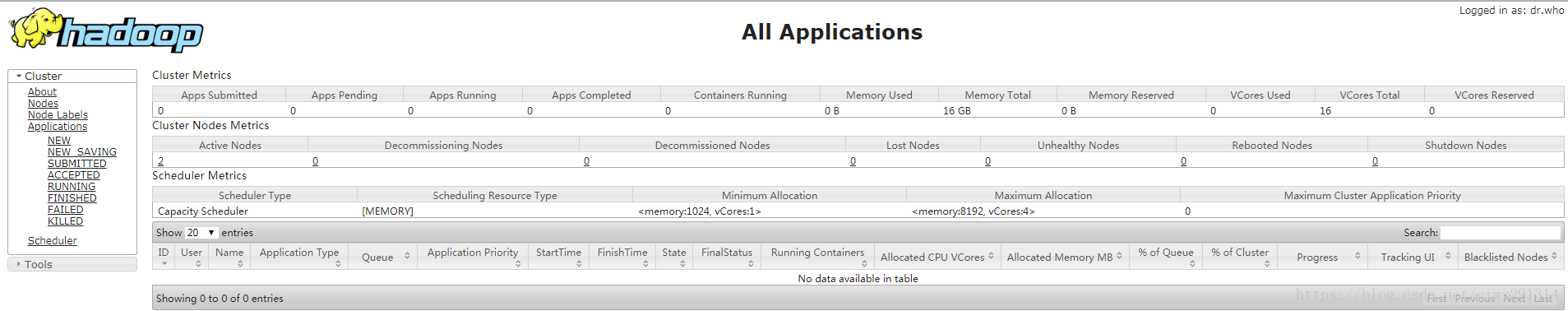Filter applications by SUBMITTED state
1568x311 pixels.
coord(77,164)
